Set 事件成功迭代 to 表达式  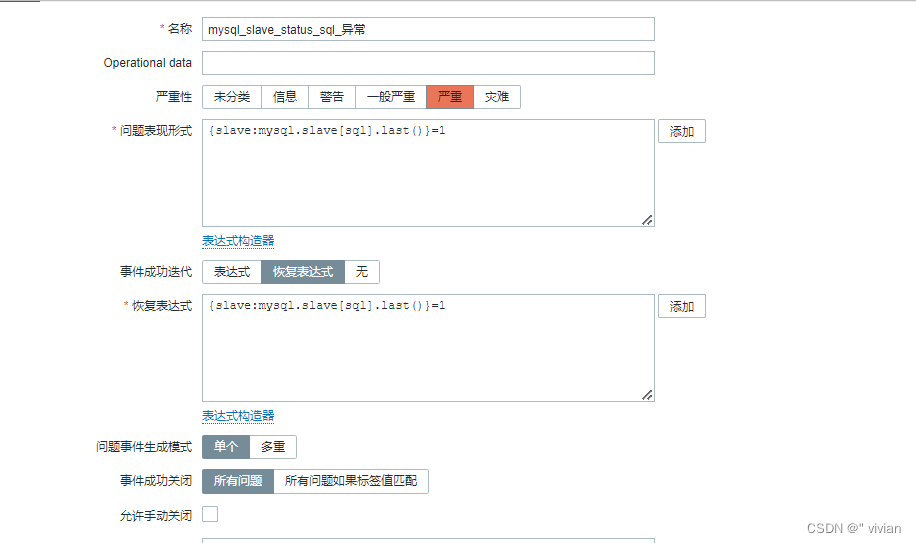pyautogui.click(x=232, y=272)
